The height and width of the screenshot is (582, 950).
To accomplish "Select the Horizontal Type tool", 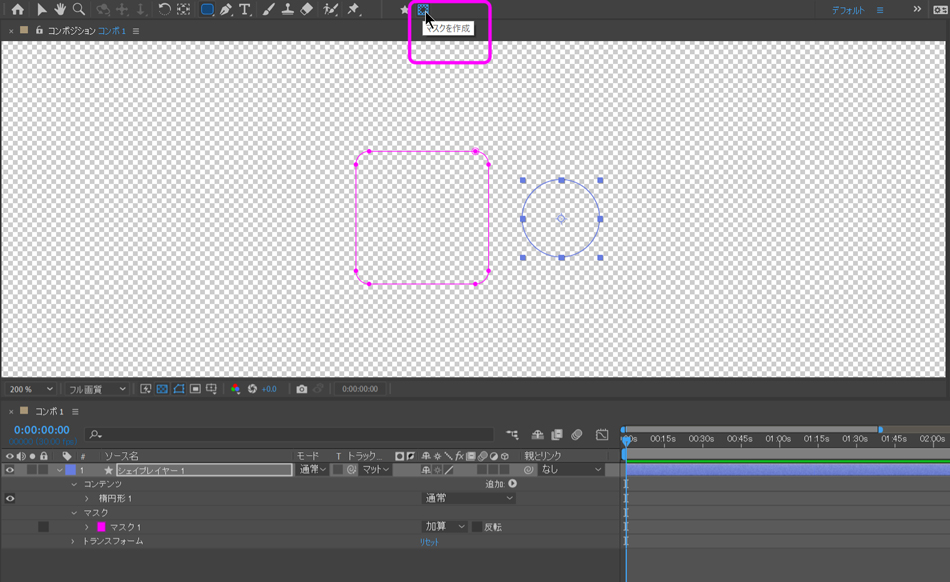I will [x=245, y=10].
